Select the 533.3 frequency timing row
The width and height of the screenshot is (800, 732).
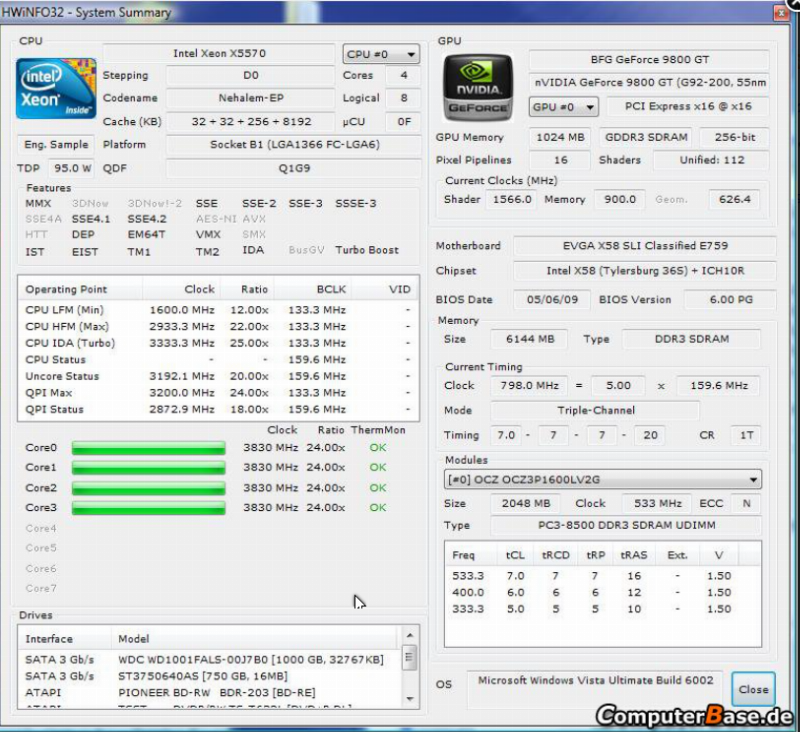click(x=603, y=576)
